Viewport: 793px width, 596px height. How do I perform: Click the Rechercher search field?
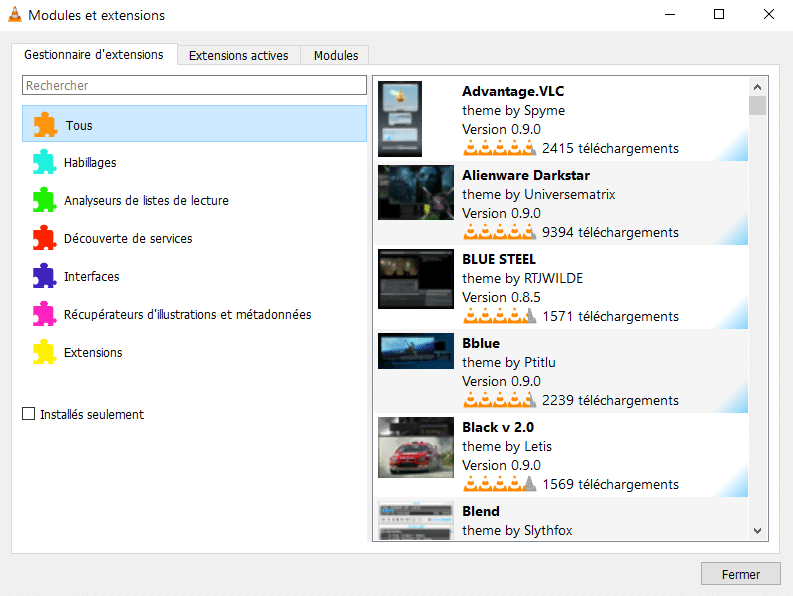click(x=194, y=85)
